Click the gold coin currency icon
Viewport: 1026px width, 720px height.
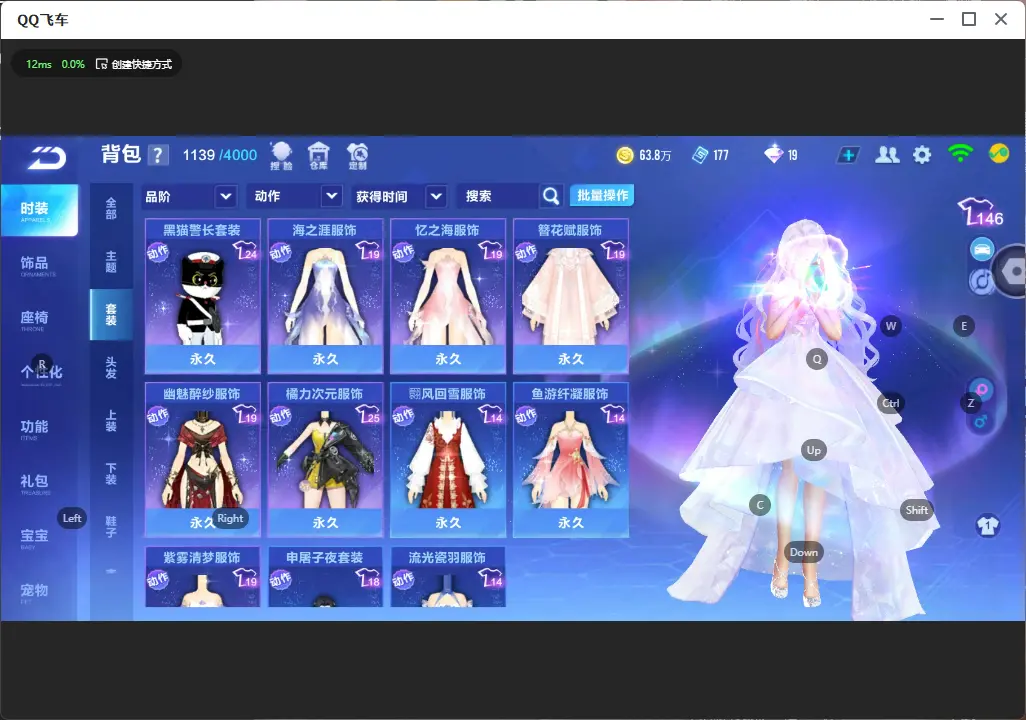point(625,155)
